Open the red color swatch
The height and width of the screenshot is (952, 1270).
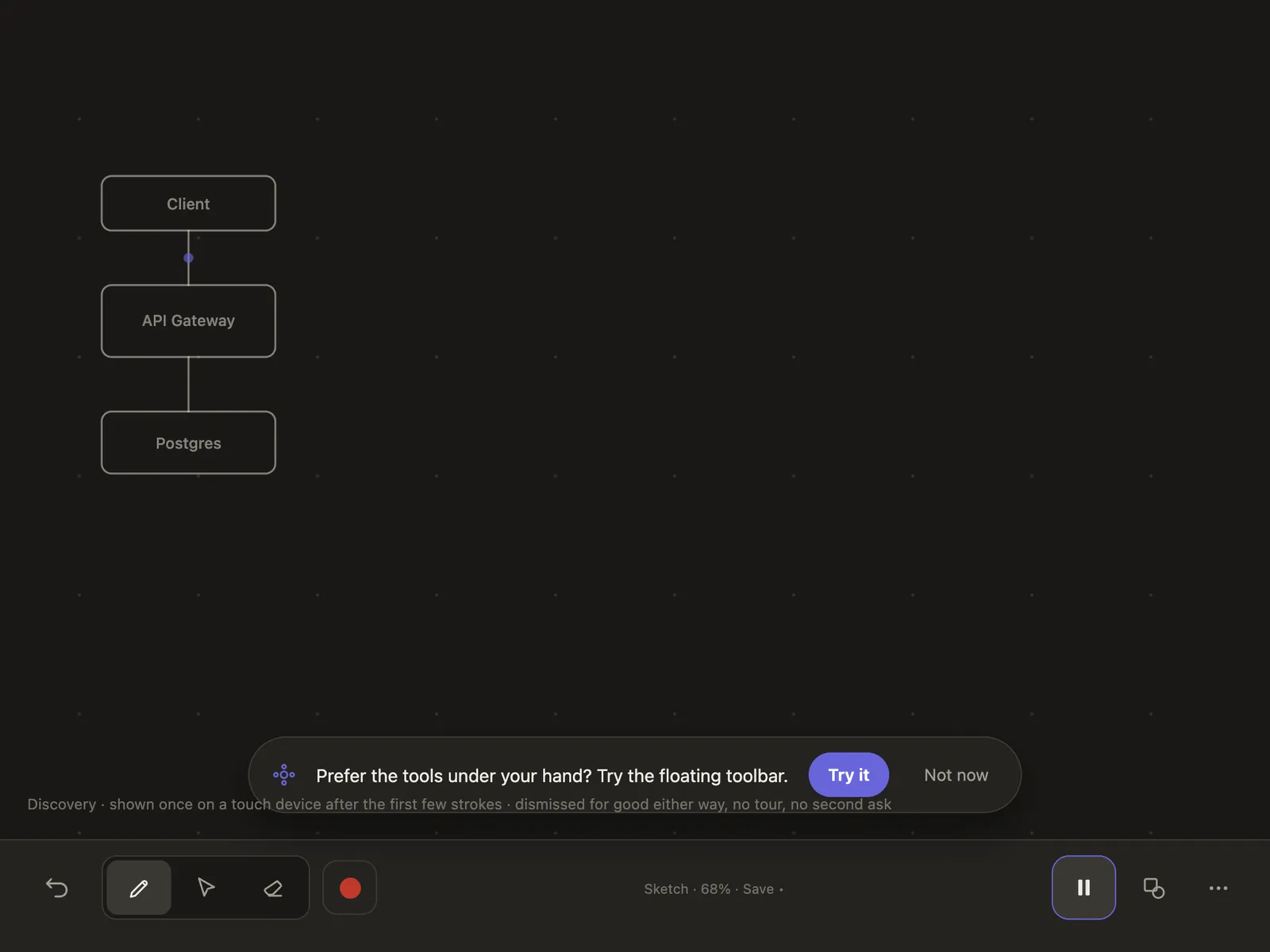[x=350, y=888]
